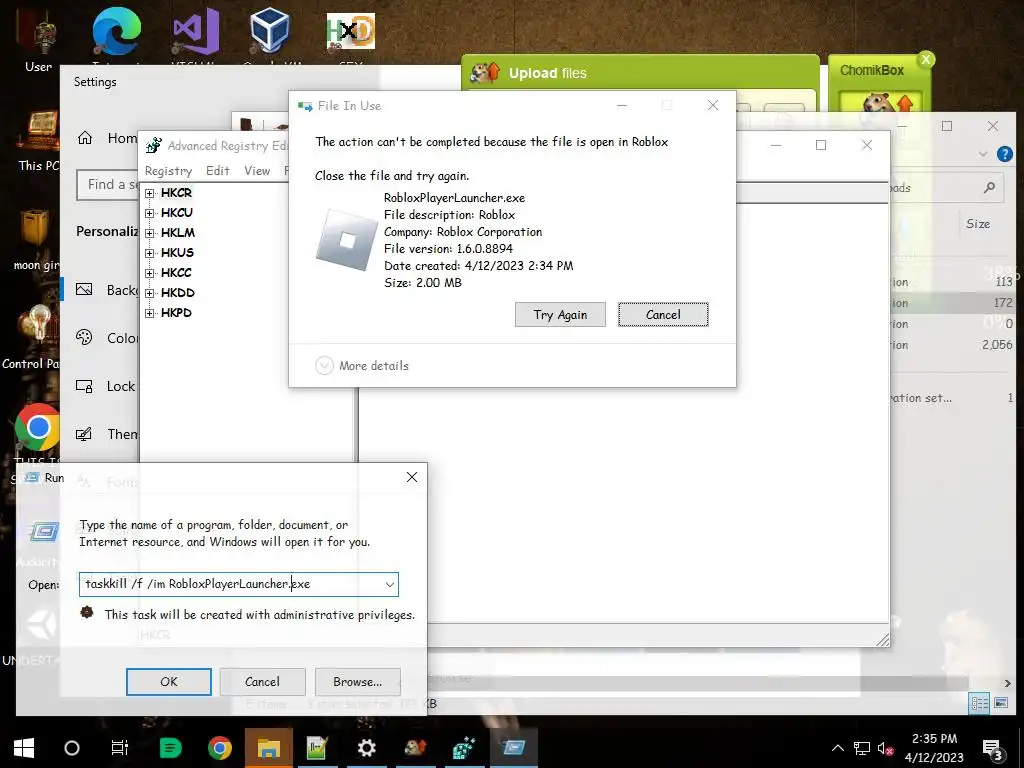Image resolution: width=1024 pixels, height=768 pixels.
Task: Open the notification center with 3 alerts
Action: (x=992, y=749)
